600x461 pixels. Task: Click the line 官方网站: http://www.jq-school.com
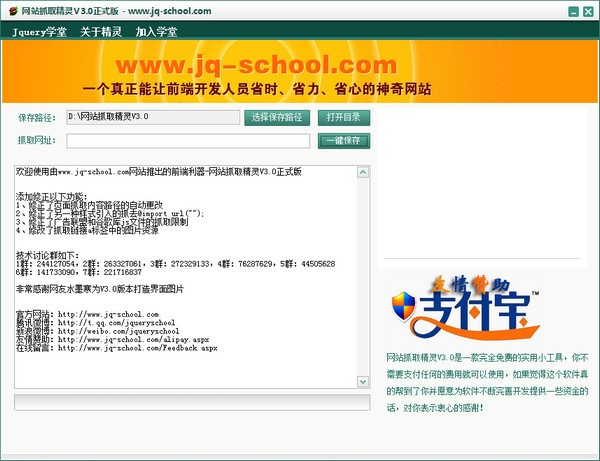coord(87,314)
